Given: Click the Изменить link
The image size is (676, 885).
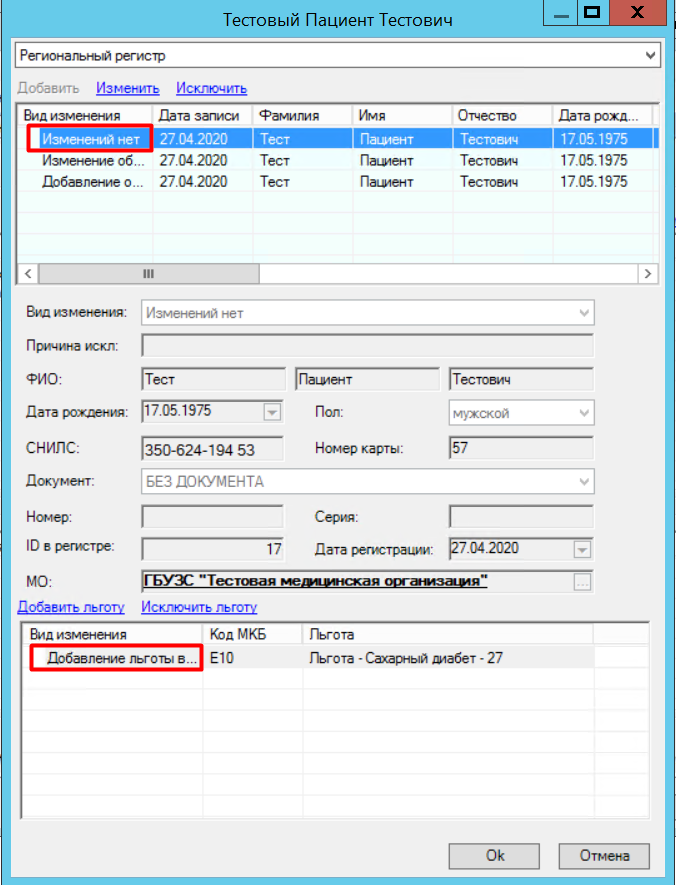Looking at the screenshot, I should coord(128,88).
